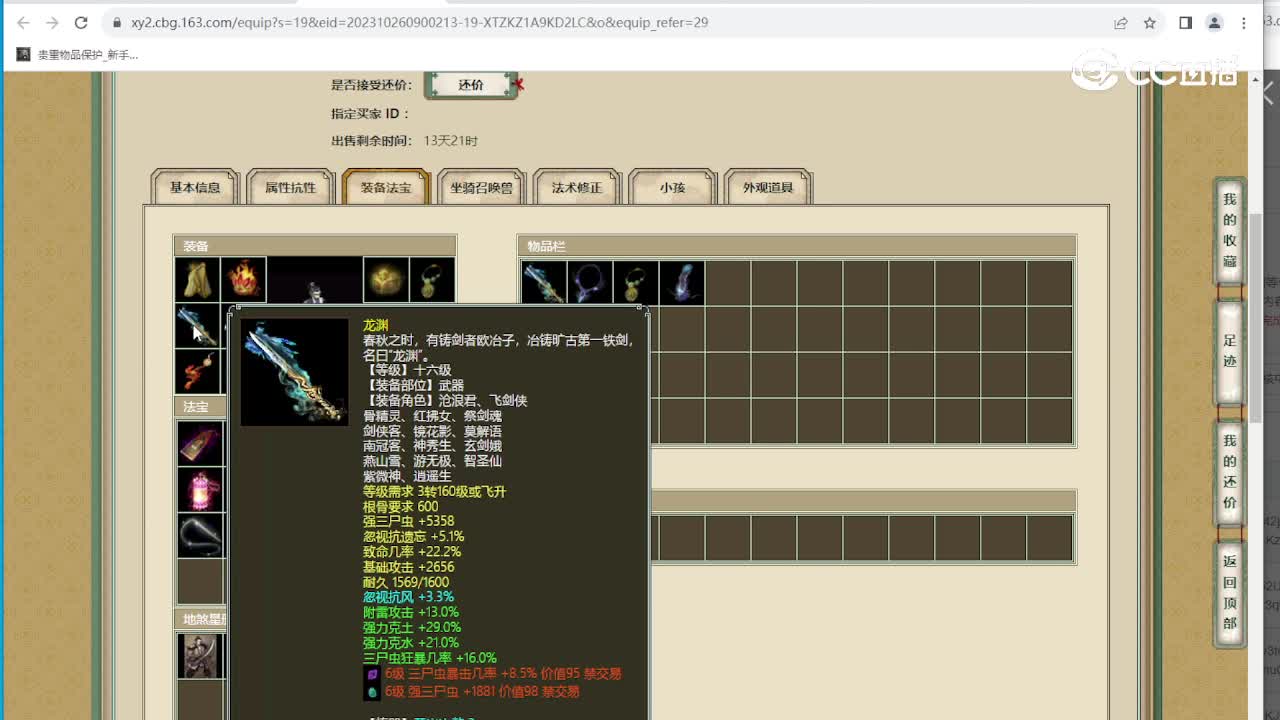Click the 法宝 section header
Screen dimensions: 1280x720
(x=200, y=407)
